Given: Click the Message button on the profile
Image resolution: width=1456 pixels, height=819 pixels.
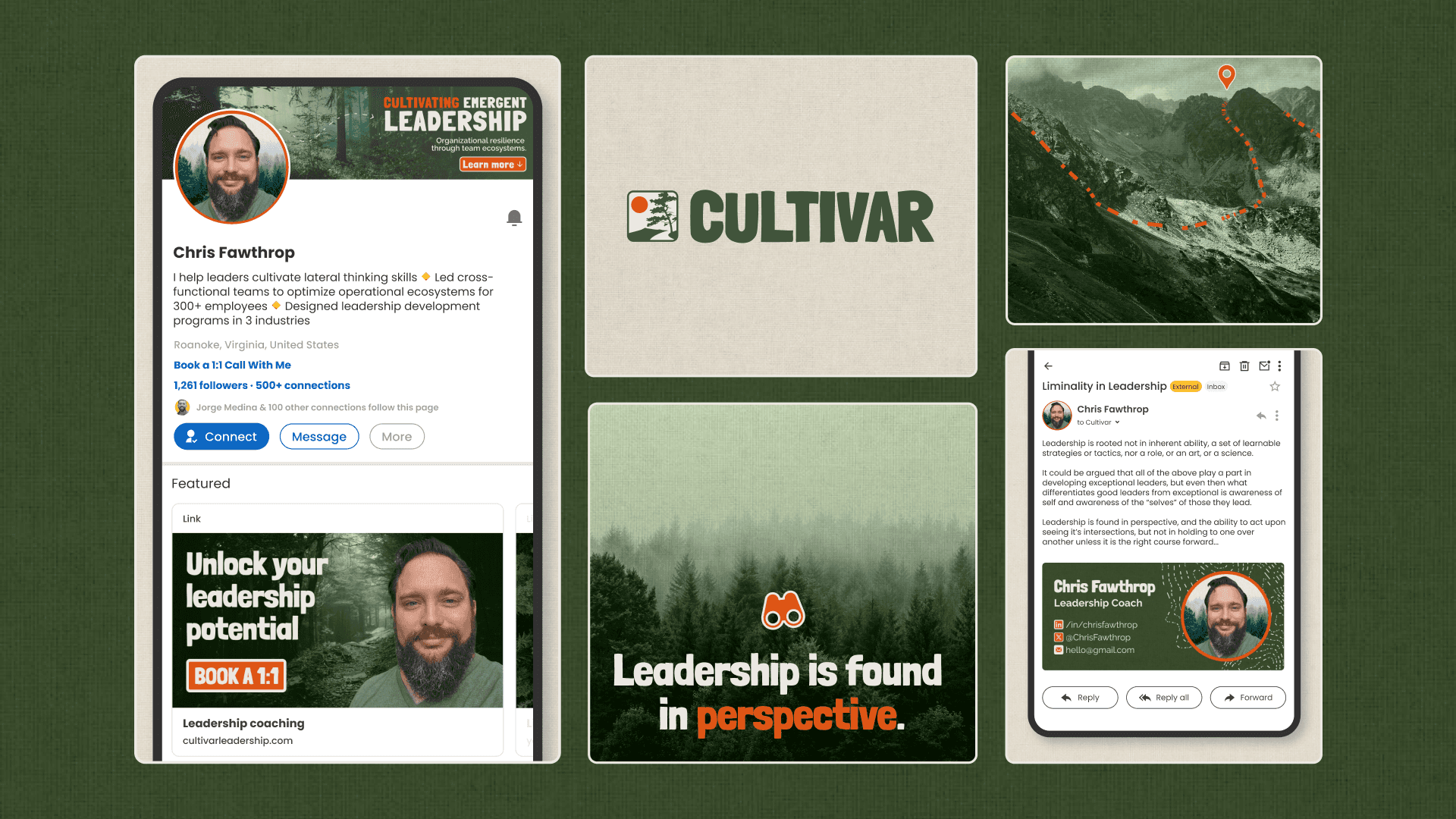Looking at the screenshot, I should 318,436.
